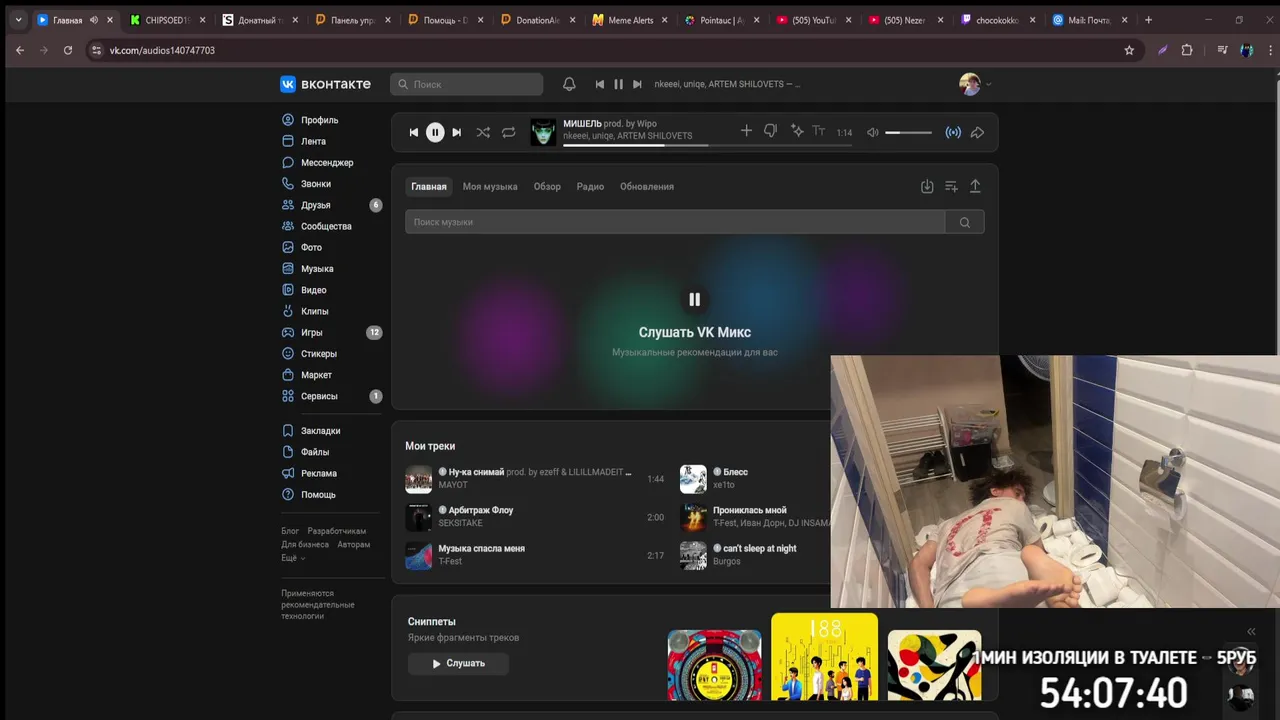Image resolution: width=1280 pixels, height=720 pixels.
Task: Pause the current song МИШЕЛЬ in player
Action: pyautogui.click(x=435, y=132)
